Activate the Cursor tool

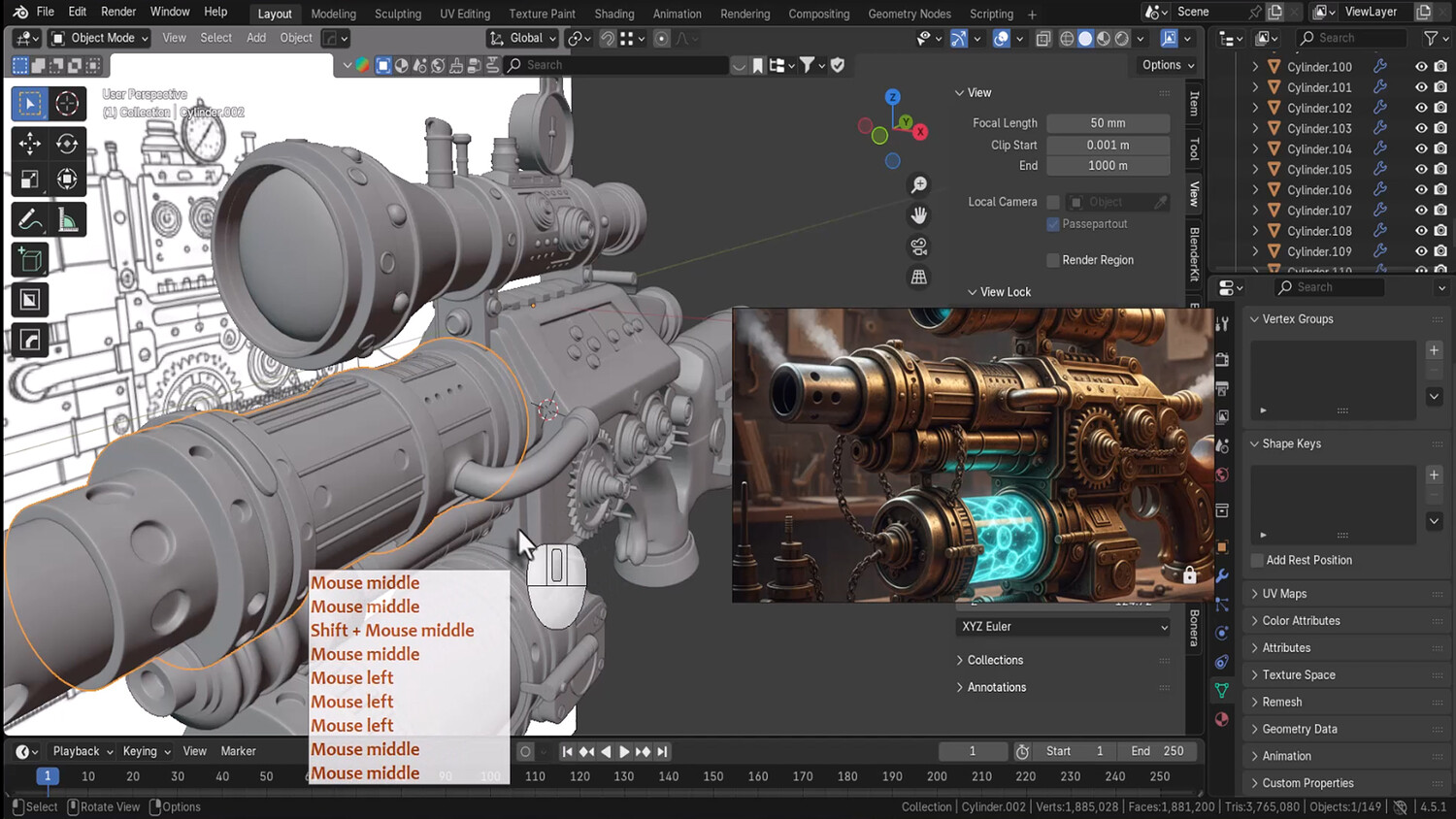coord(67,103)
